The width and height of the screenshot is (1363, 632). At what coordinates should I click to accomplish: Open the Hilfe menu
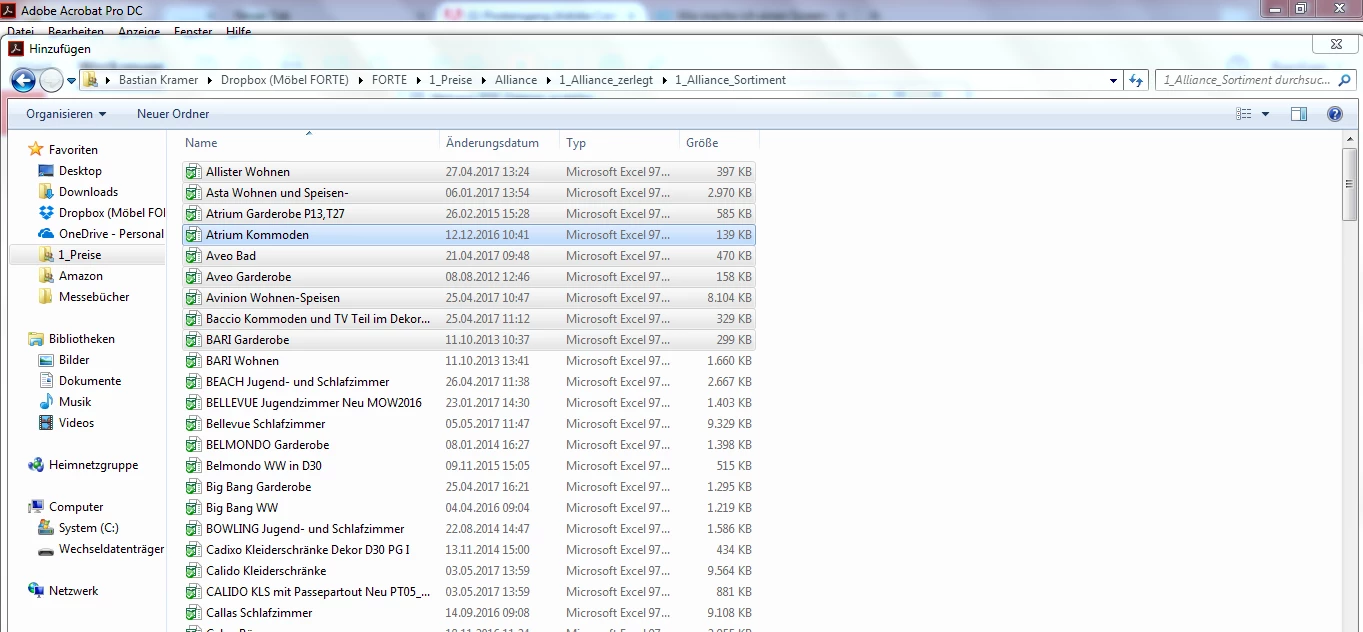pyautogui.click(x=239, y=32)
